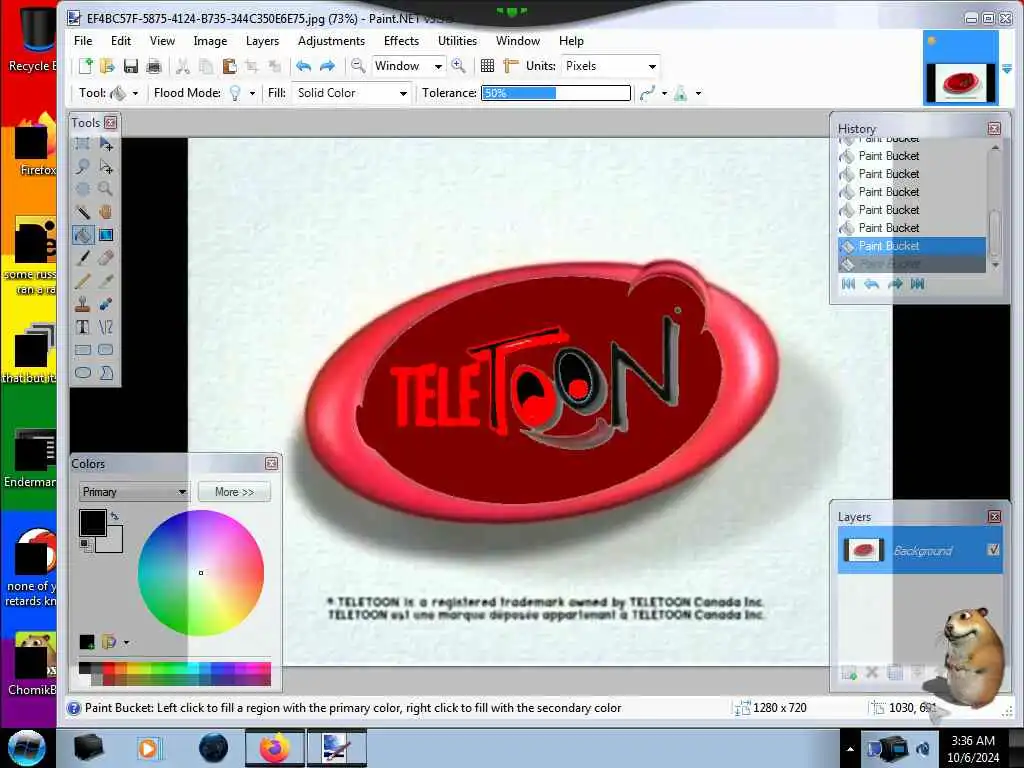Click the Paste clipboard icon
The height and width of the screenshot is (768, 1024).
tap(229, 66)
